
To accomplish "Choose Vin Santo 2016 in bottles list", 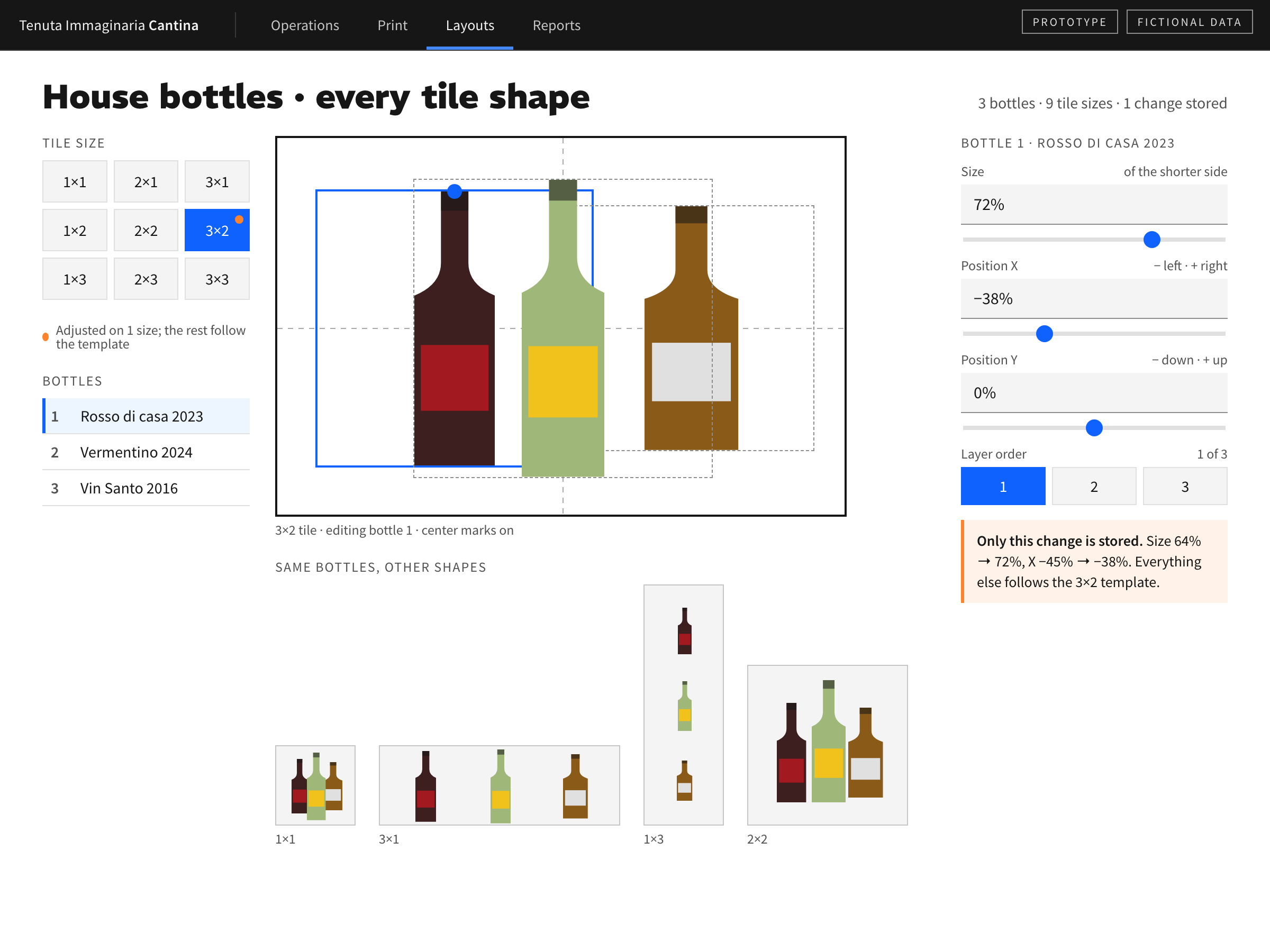I will 146,488.
